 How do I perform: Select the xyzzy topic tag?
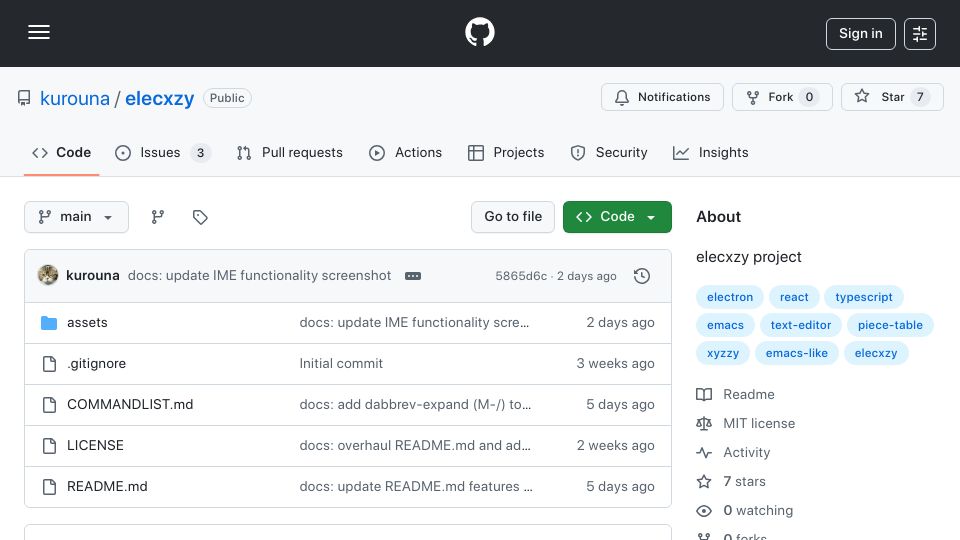click(x=723, y=353)
